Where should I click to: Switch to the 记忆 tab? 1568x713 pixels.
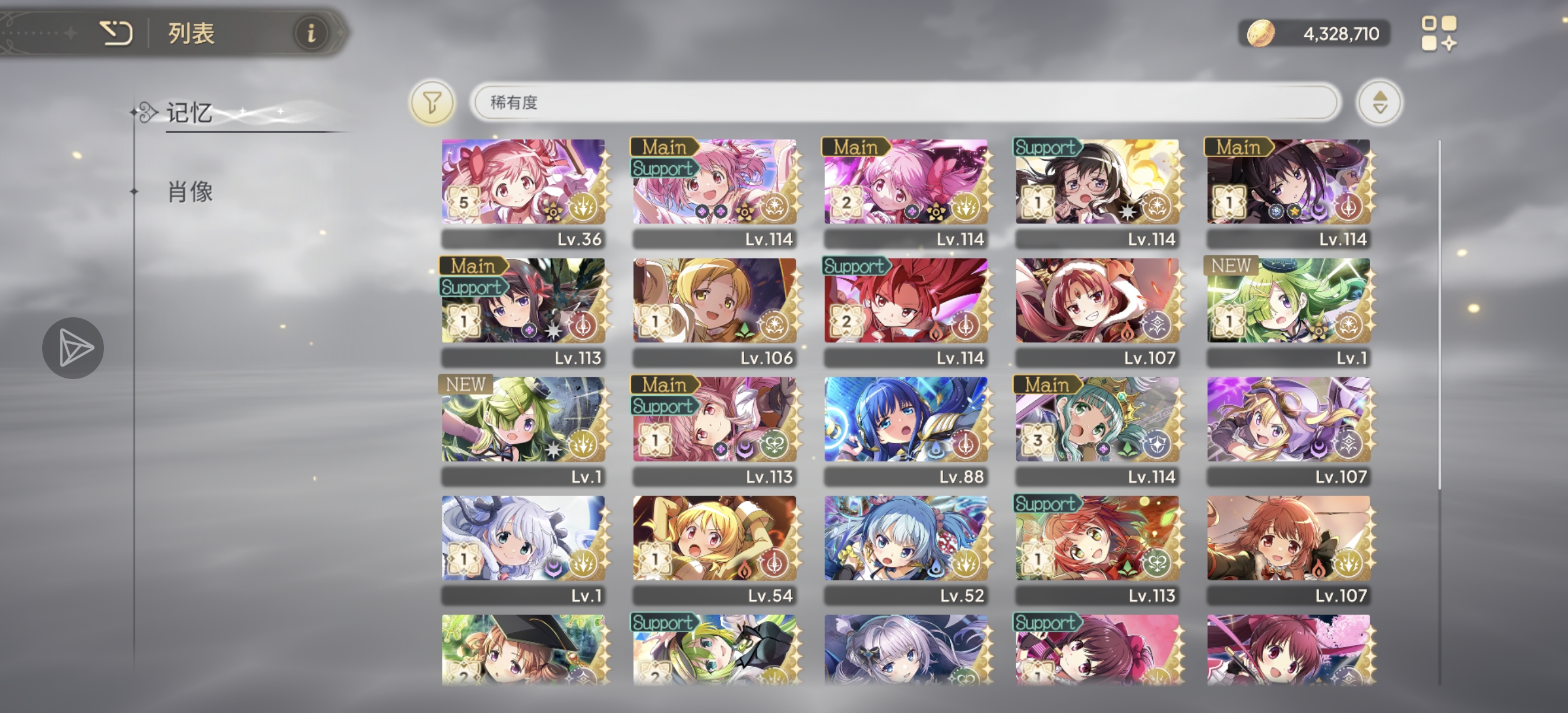tap(189, 113)
